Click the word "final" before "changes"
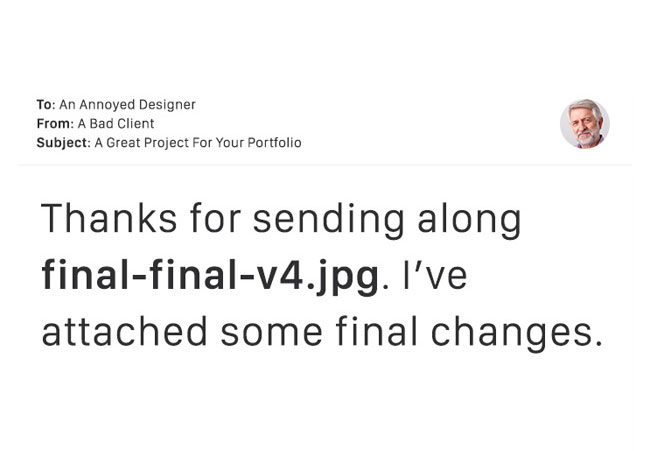 [x=376, y=331]
